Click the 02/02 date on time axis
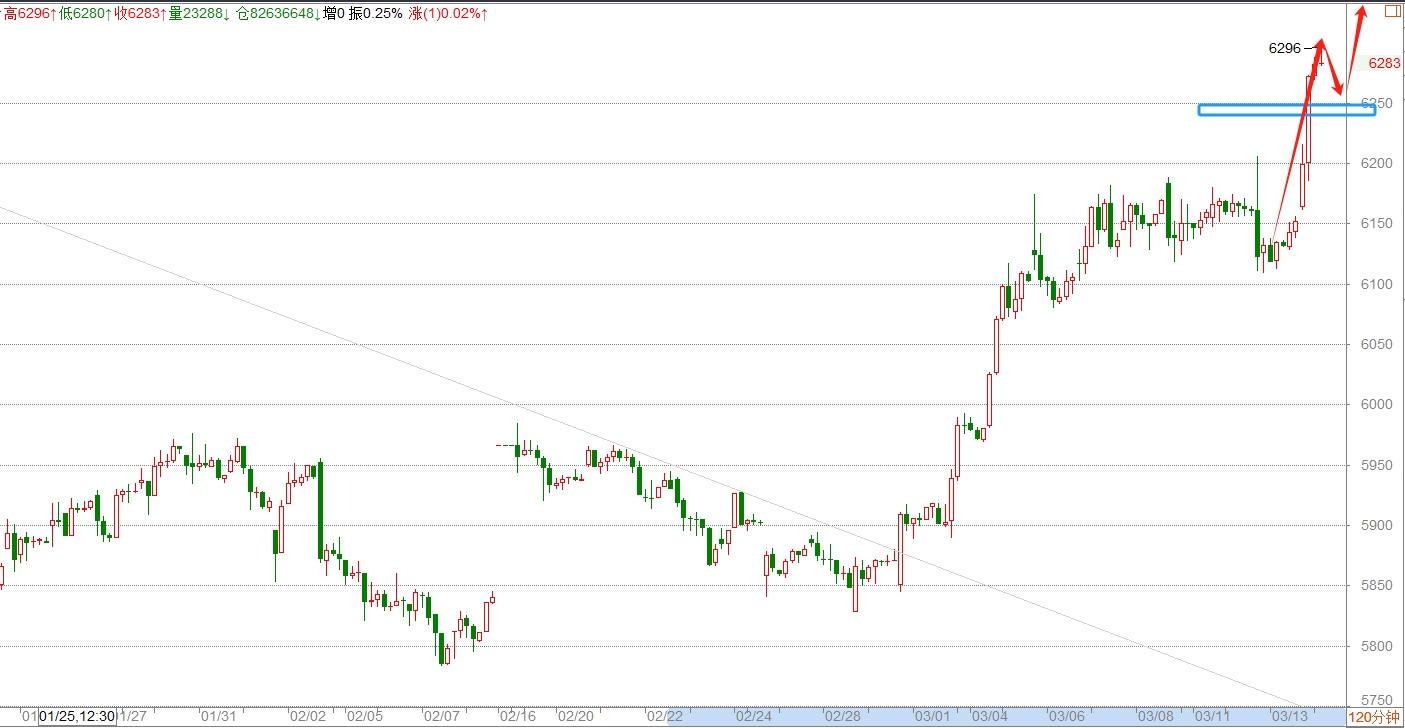The height and width of the screenshot is (728, 1405). pyautogui.click(x=308, y=717)
